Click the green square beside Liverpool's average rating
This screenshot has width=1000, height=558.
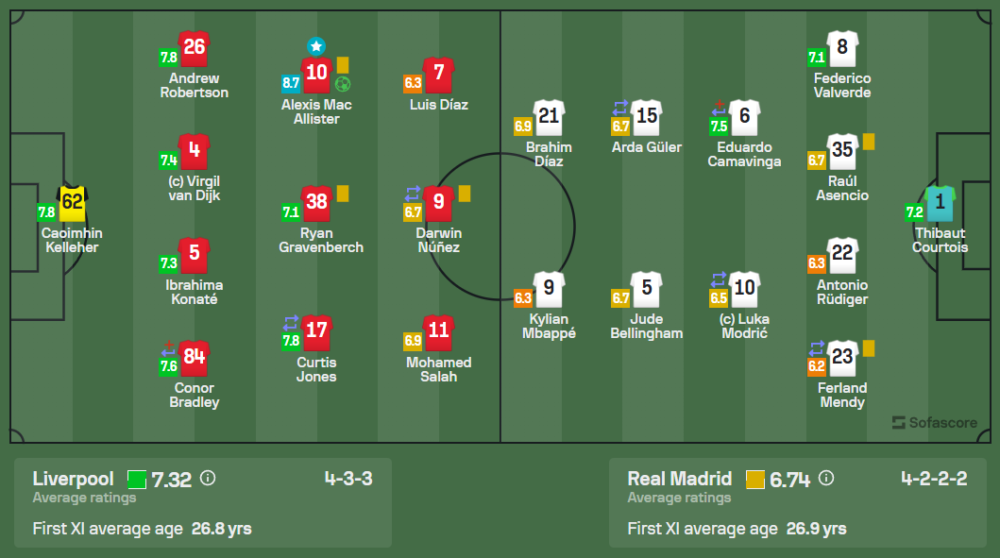[x=137, y=480]
